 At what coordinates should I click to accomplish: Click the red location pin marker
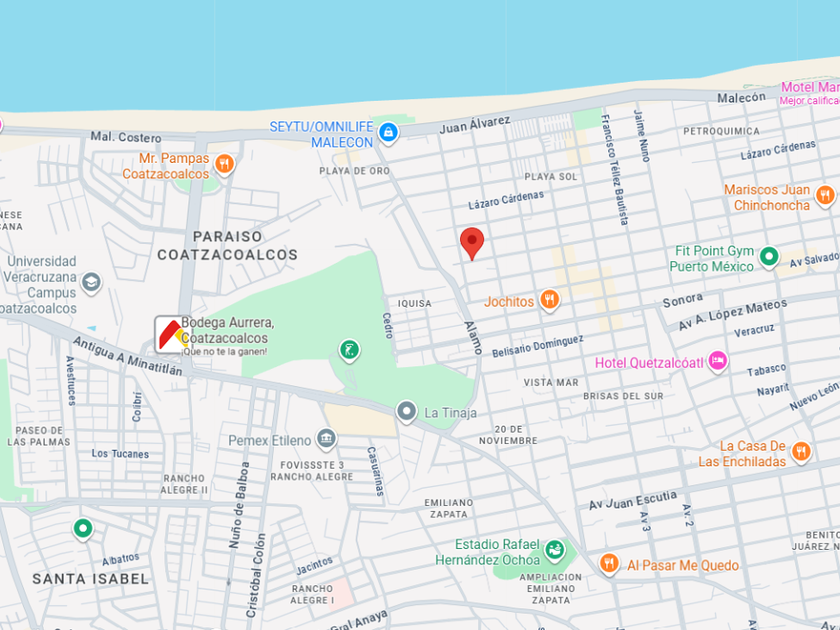click(x=472, y=243)
